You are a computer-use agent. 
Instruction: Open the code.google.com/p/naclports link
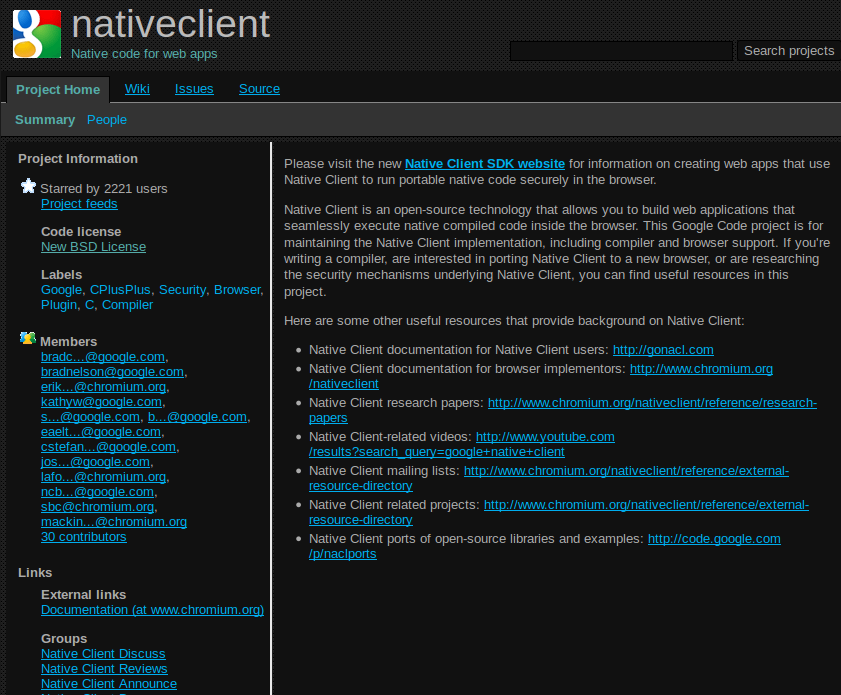(x=714, y=539)
